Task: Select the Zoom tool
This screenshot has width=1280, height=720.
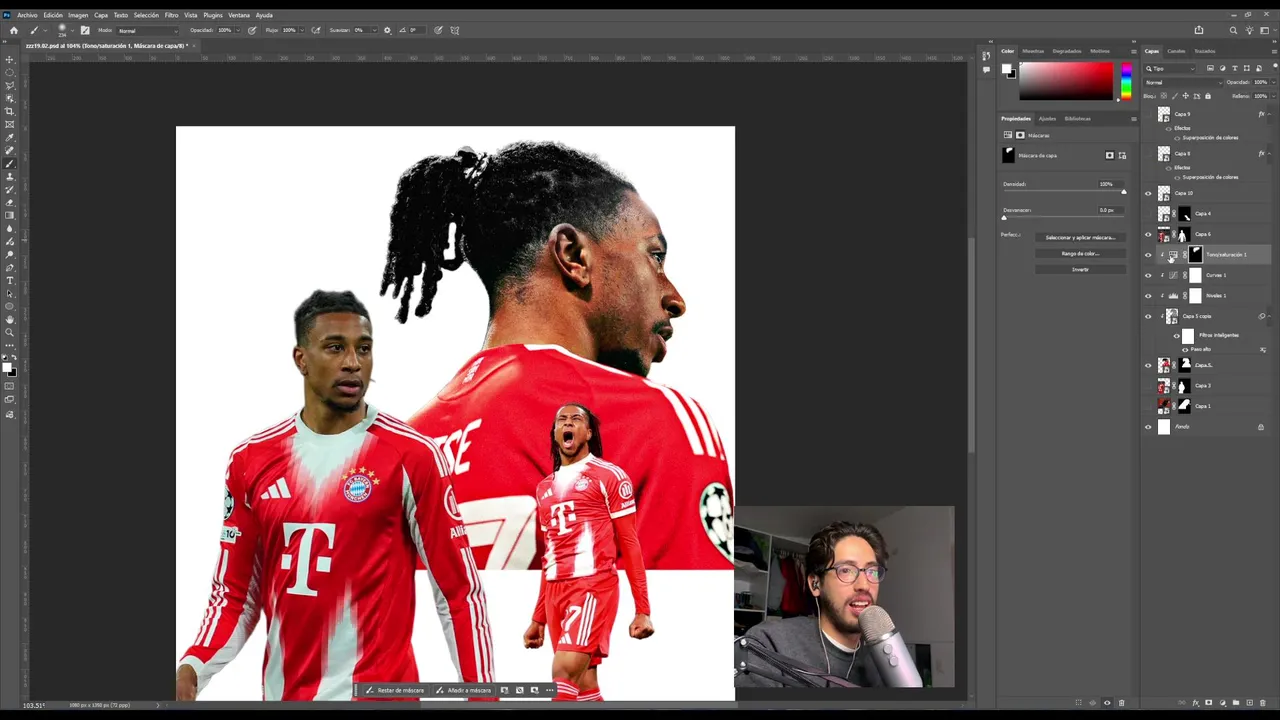Action: tap(10, 333)
